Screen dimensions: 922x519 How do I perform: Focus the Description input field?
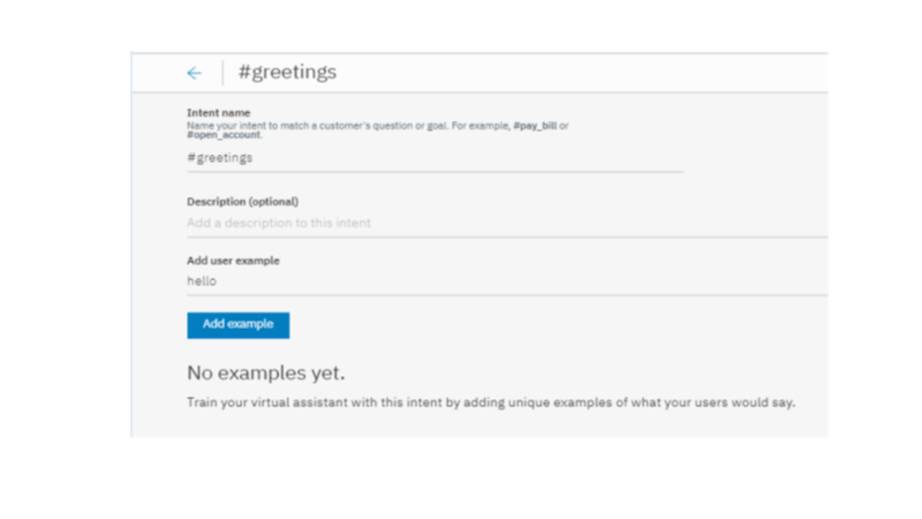pos(506,223)
